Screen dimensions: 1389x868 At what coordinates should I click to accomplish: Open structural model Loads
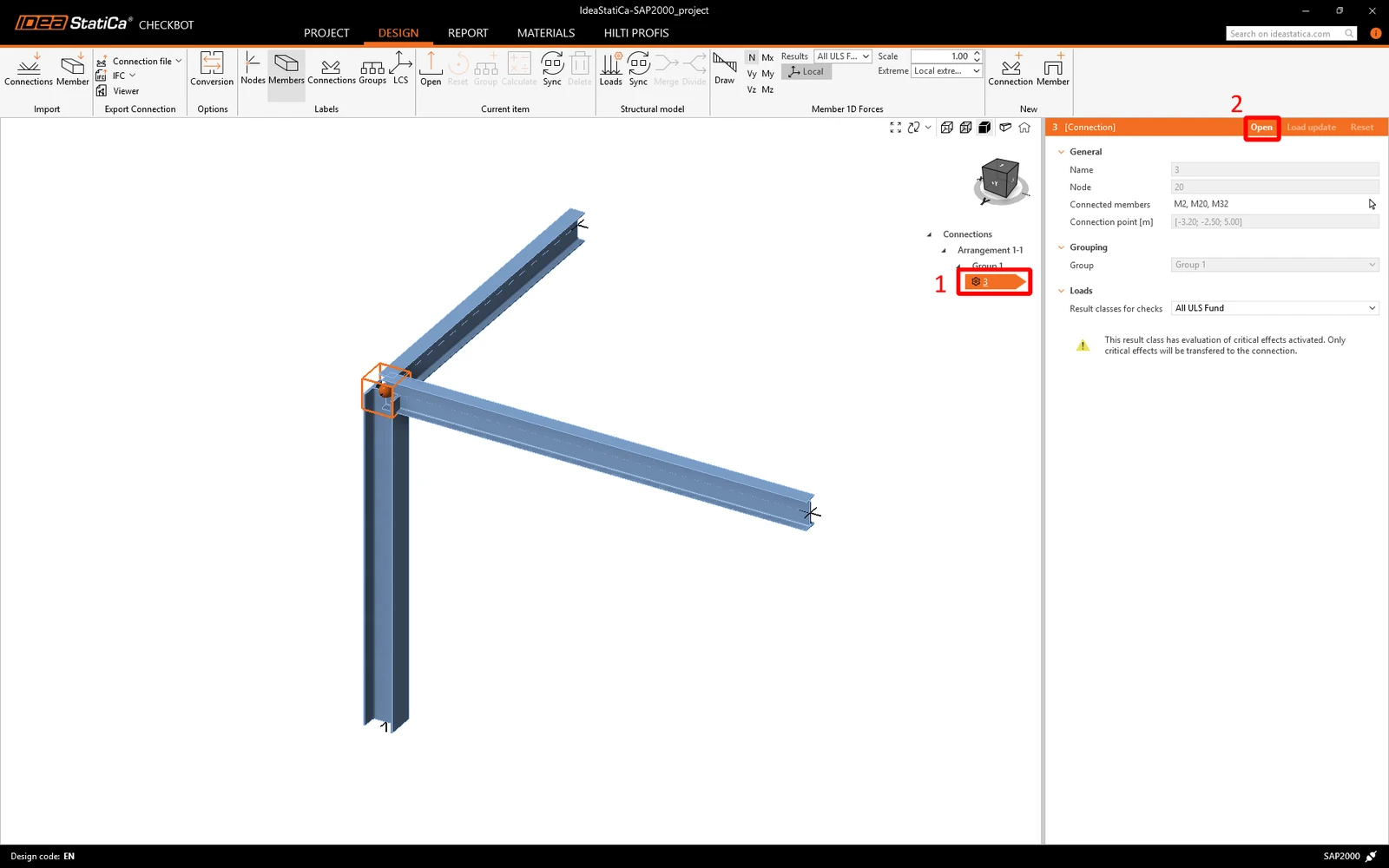(x=611, y=69)
